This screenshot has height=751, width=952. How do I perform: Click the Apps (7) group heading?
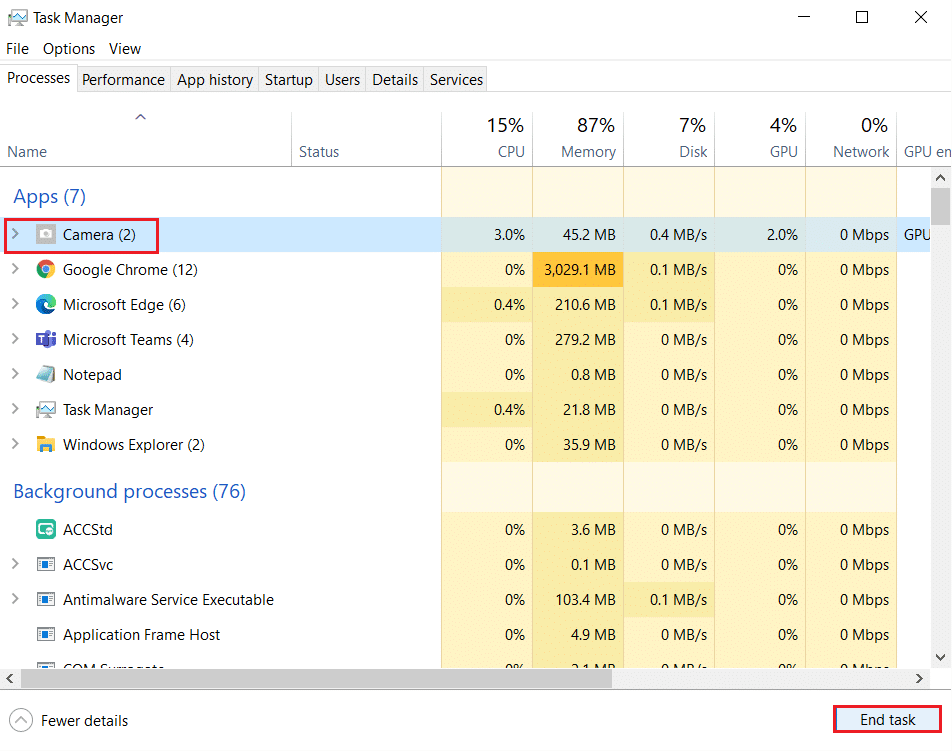pos(50,197)
